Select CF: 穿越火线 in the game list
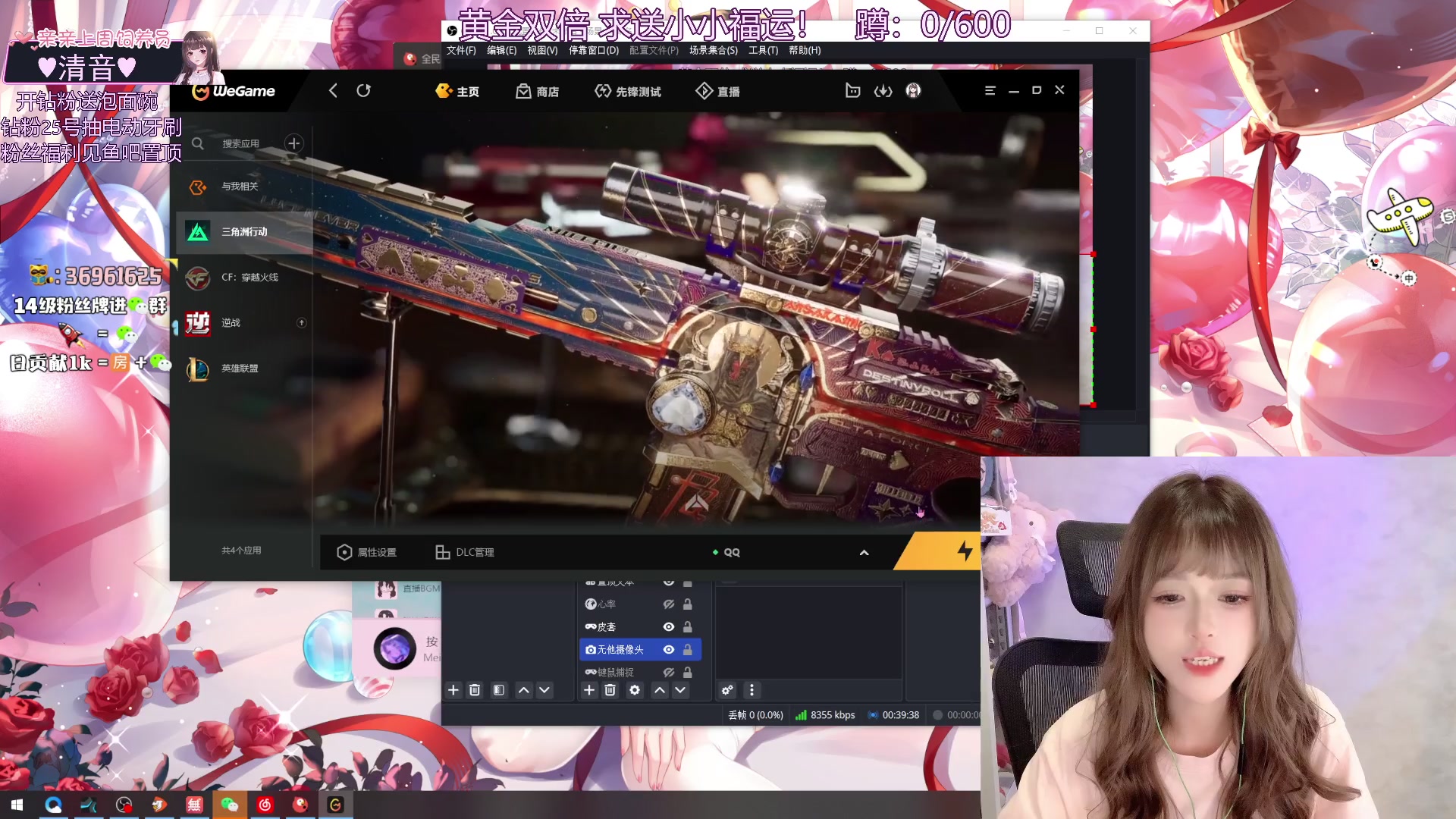Image resolution: width=1456 pixels, height=819 pixels. pyautogui.click(x=244, y=278)
